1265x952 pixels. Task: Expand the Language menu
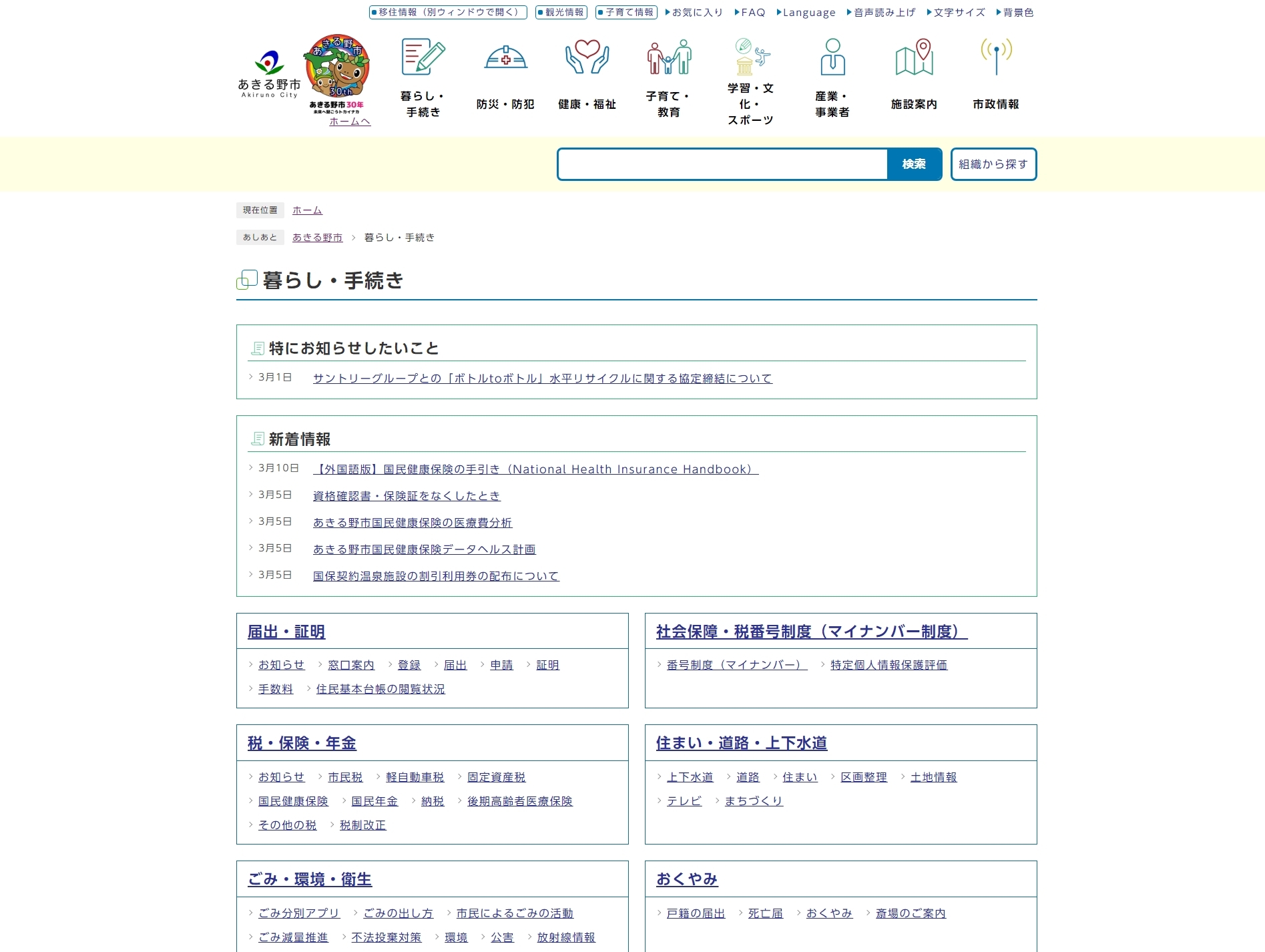pos(806,12)
